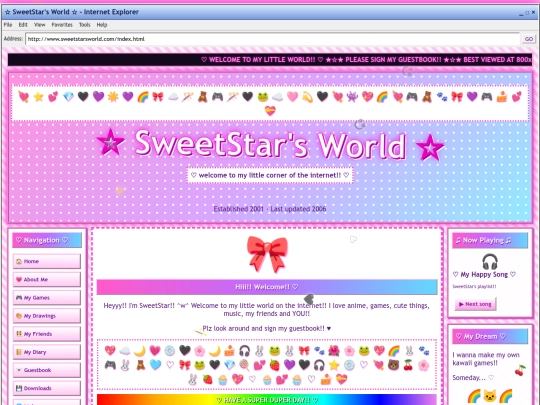Open the File menu
Screen dimensions: 540x405
(x=8, y=25)
